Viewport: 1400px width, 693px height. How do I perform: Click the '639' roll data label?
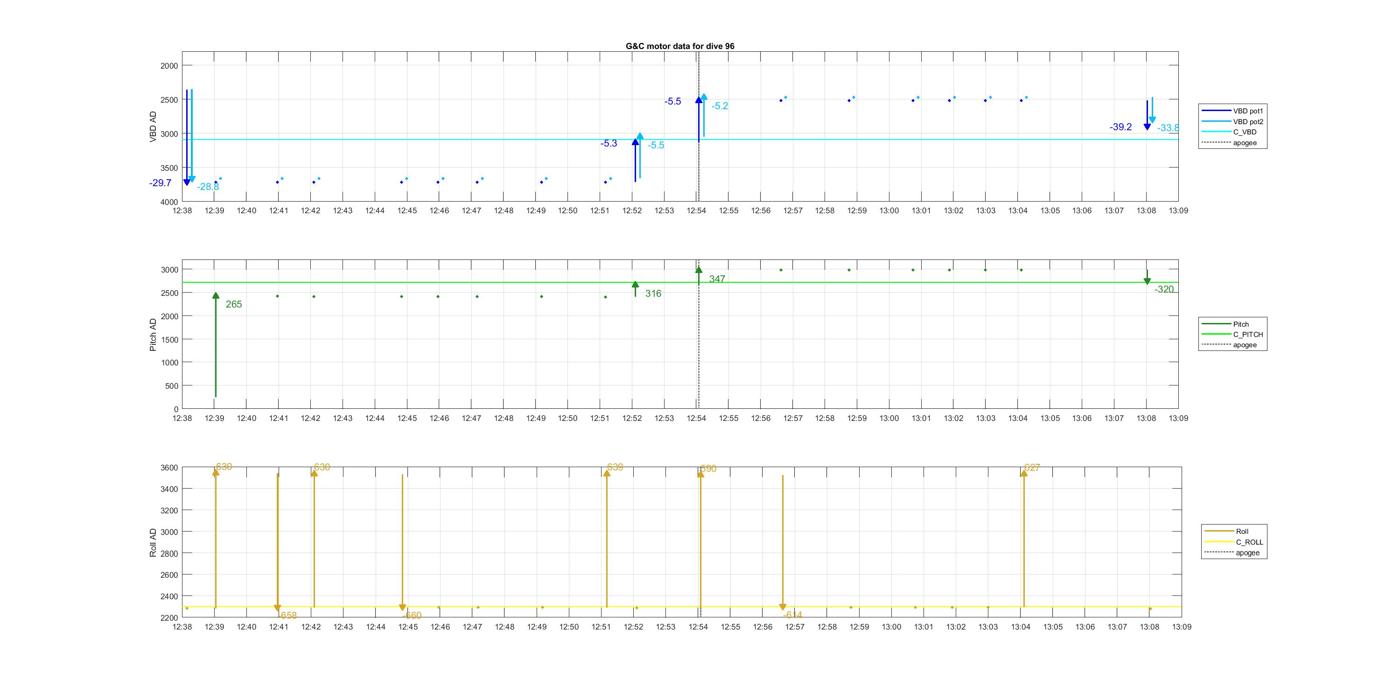click(615, 467)
